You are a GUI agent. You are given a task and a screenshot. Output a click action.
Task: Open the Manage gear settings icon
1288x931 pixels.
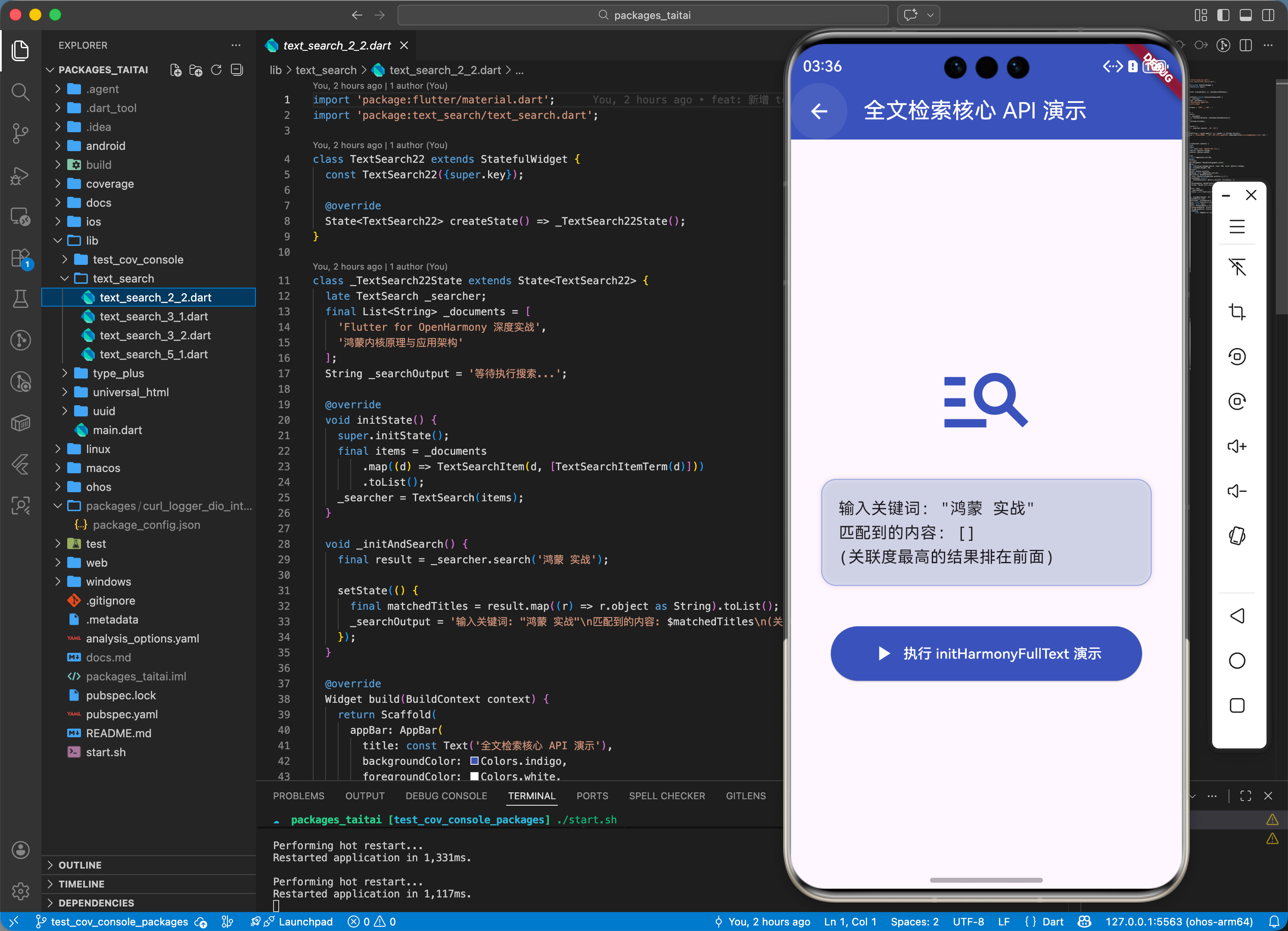(20, 891)
